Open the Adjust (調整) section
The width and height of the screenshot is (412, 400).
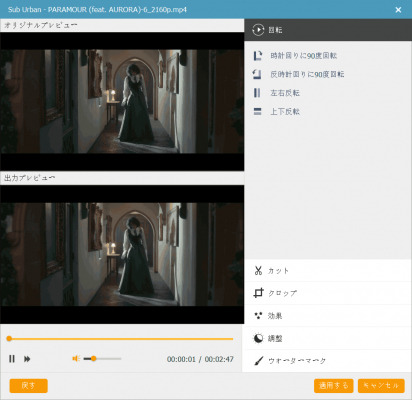click(328, 338)
